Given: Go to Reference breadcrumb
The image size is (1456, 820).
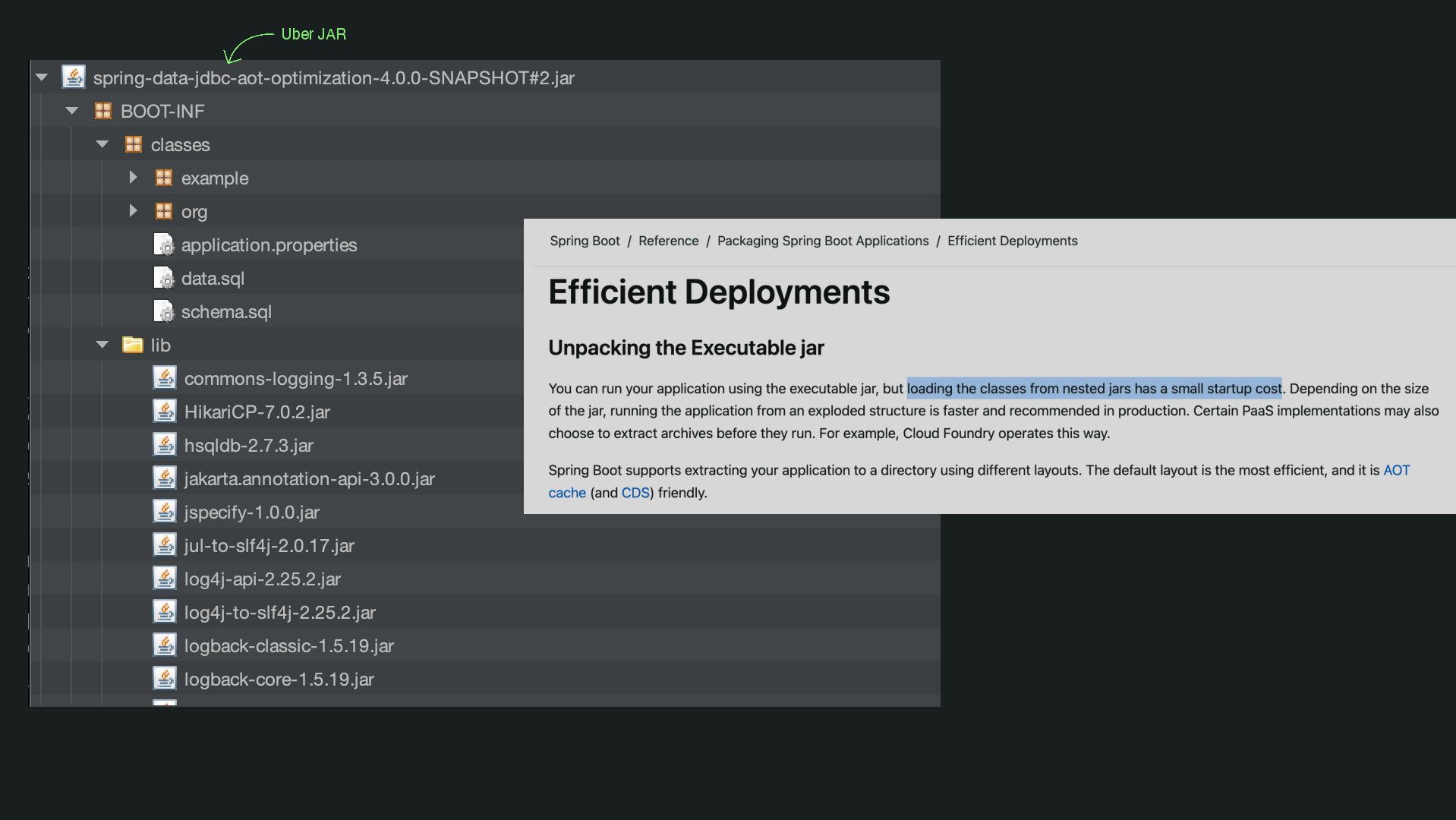Looking at the screenshot, I should click(668, 241).
